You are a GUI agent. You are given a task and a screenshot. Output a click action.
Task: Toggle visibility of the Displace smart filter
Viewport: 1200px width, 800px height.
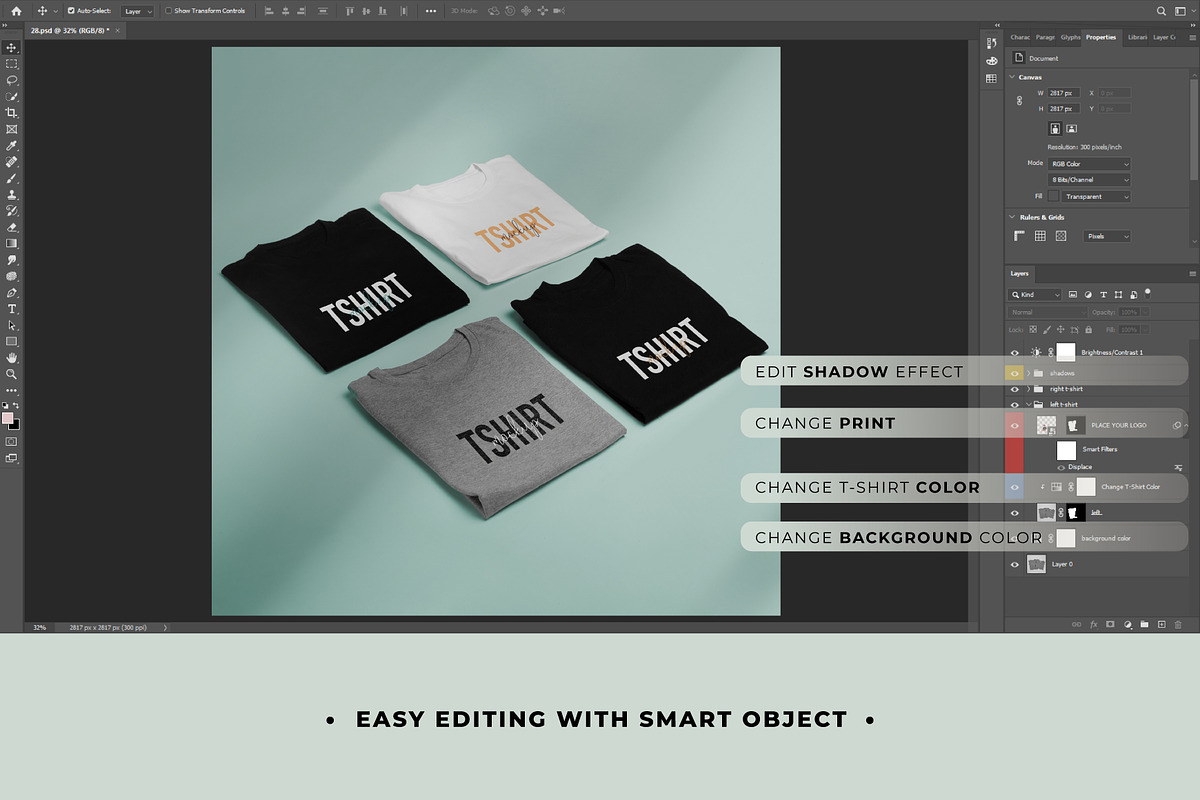click(x=1061, y=467)
